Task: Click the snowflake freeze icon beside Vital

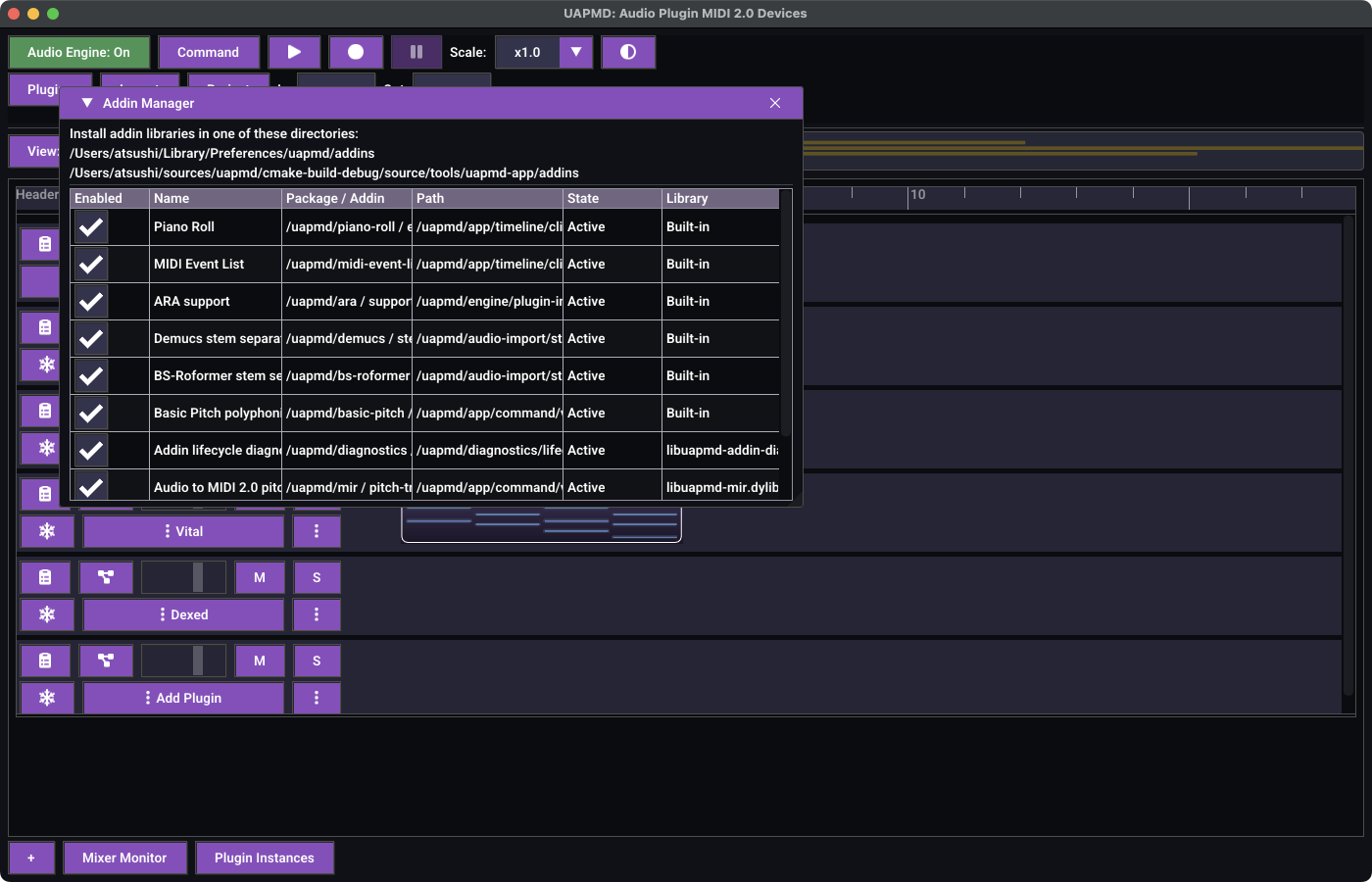Action: pos(47,531)
